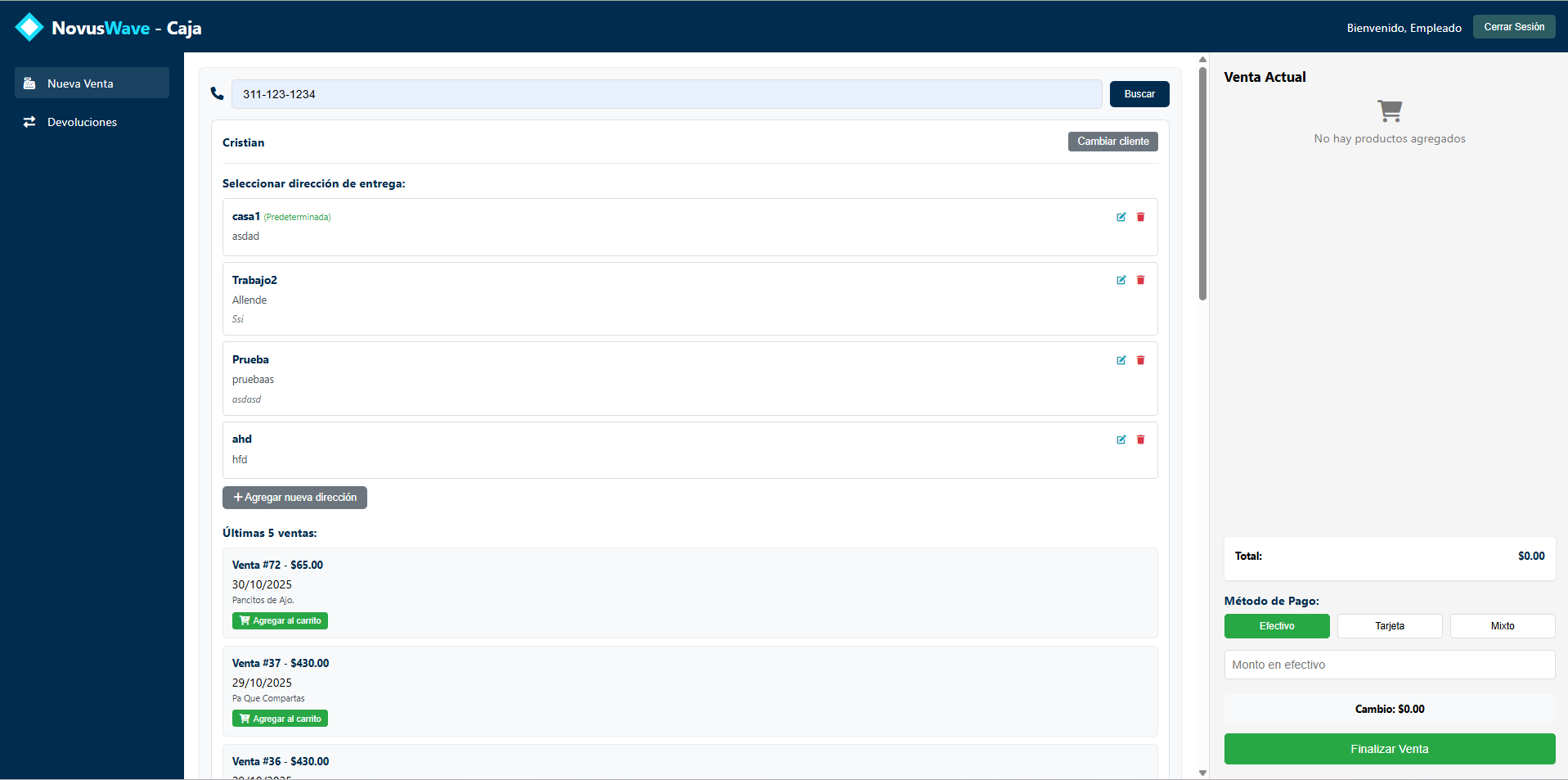Click the NovusWave diamond logo
1568x780 pixels.
pos(29,27)
